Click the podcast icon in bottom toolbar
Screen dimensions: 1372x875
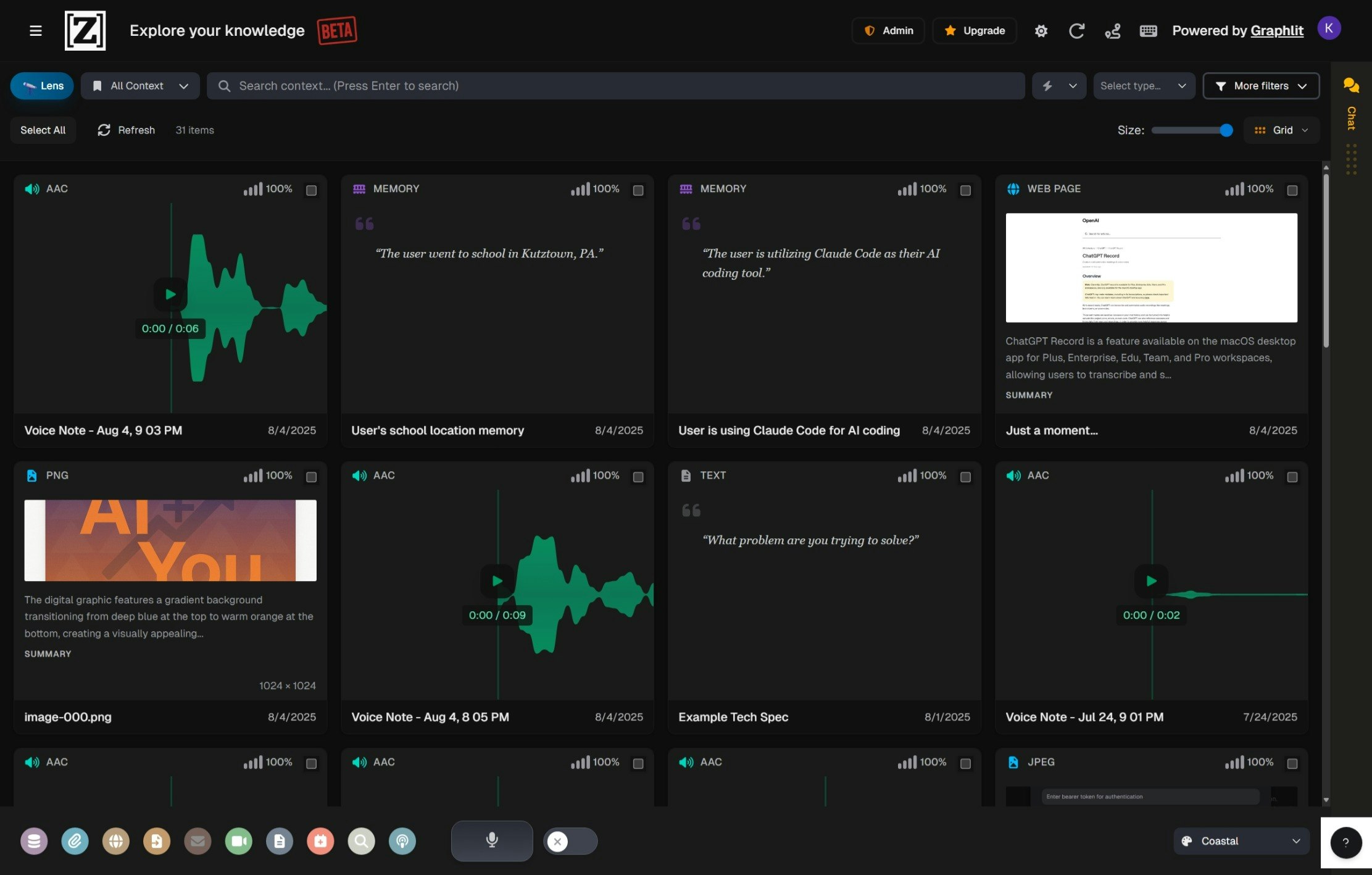(402, 841)
